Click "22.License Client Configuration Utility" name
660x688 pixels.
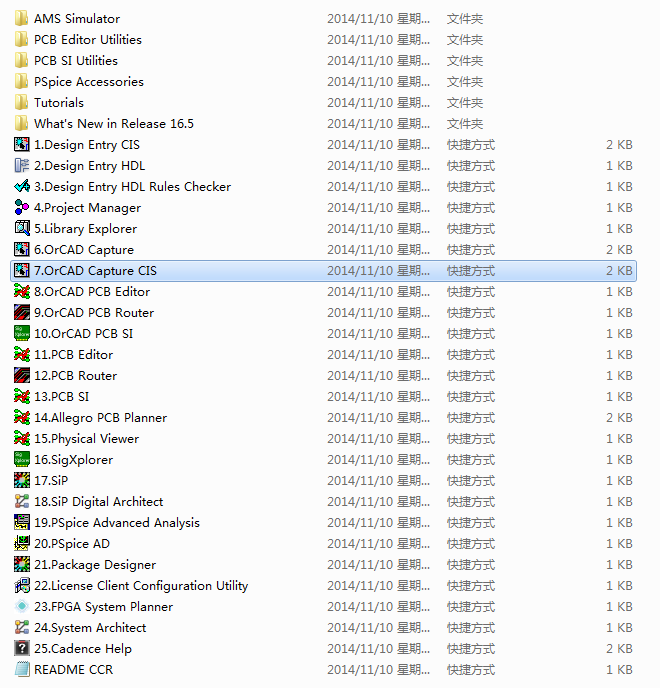[141, 586]
